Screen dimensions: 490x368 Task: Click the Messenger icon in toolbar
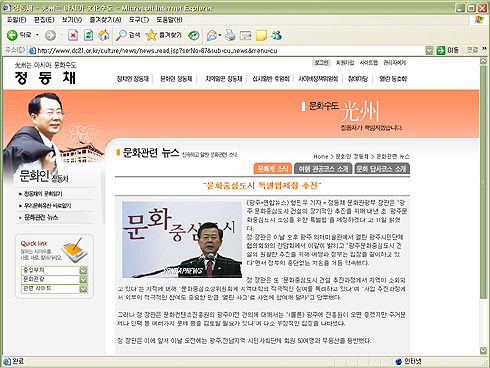click(x=276, y=35)
